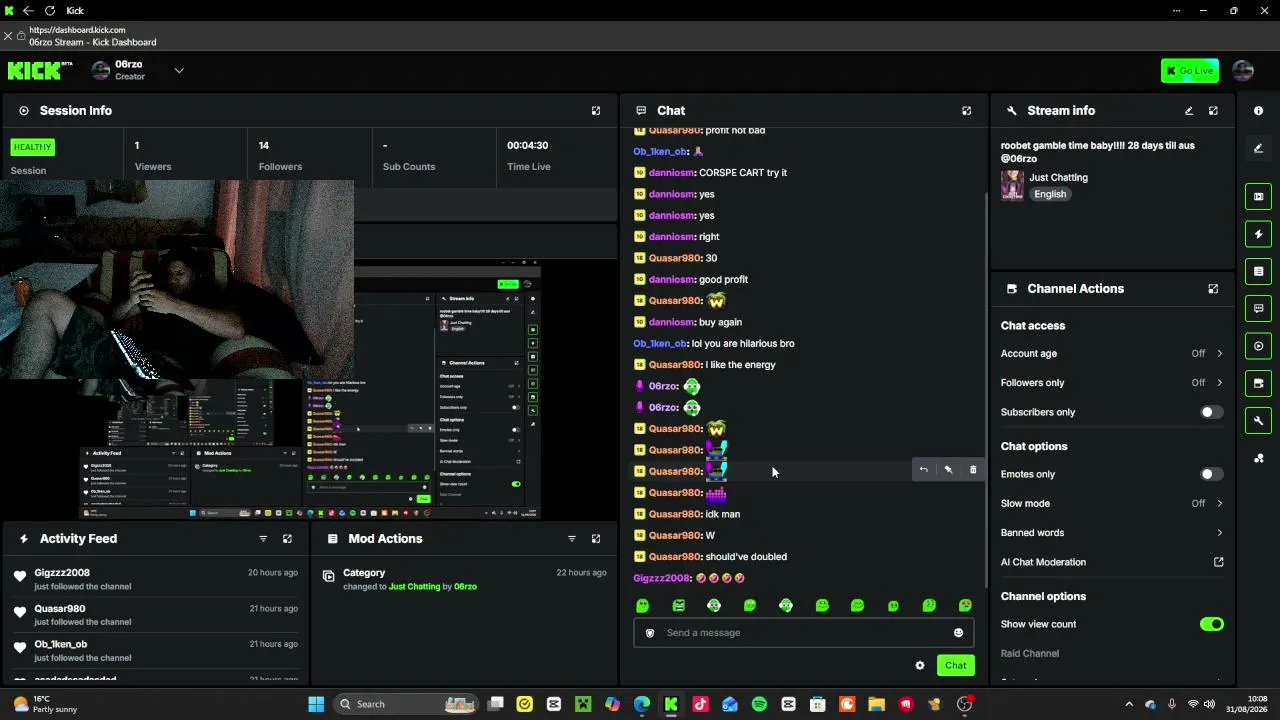Click Ob_1ken_ob in Activity Feed

coord(61,645)
